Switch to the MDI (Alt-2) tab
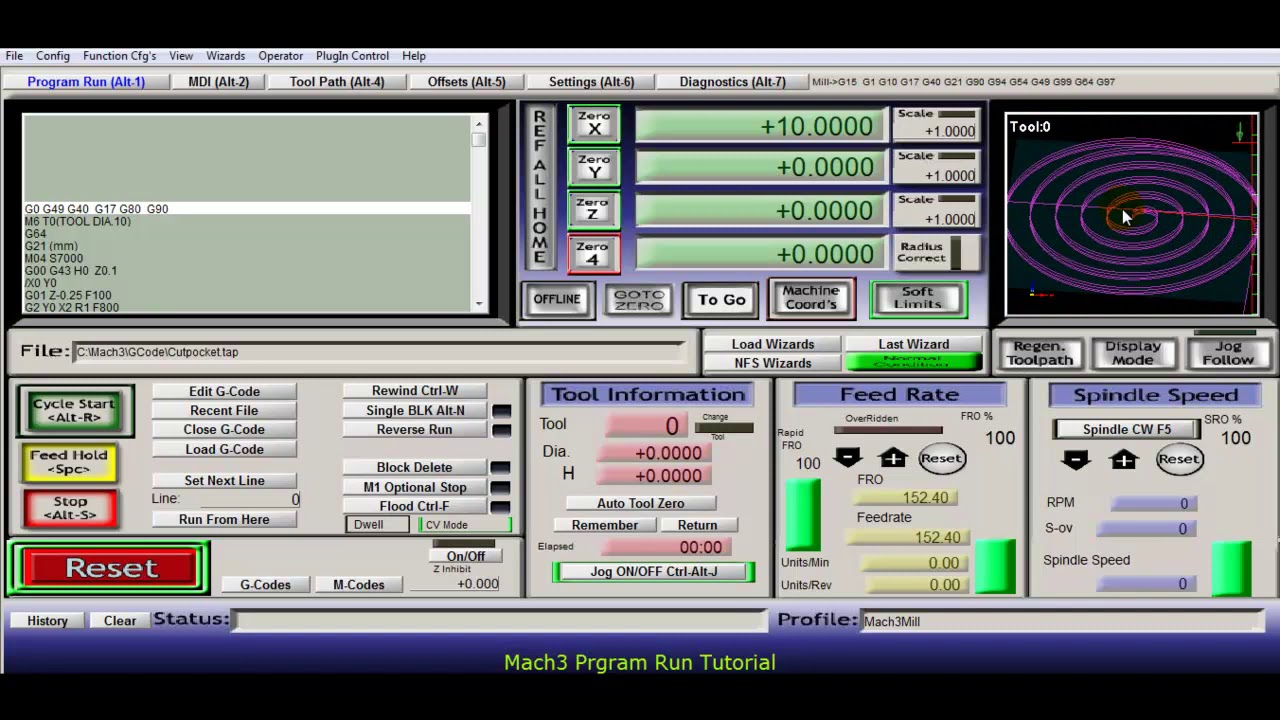Image resolution: width=1280 pixels, height=720 pixels. (218, 82)
